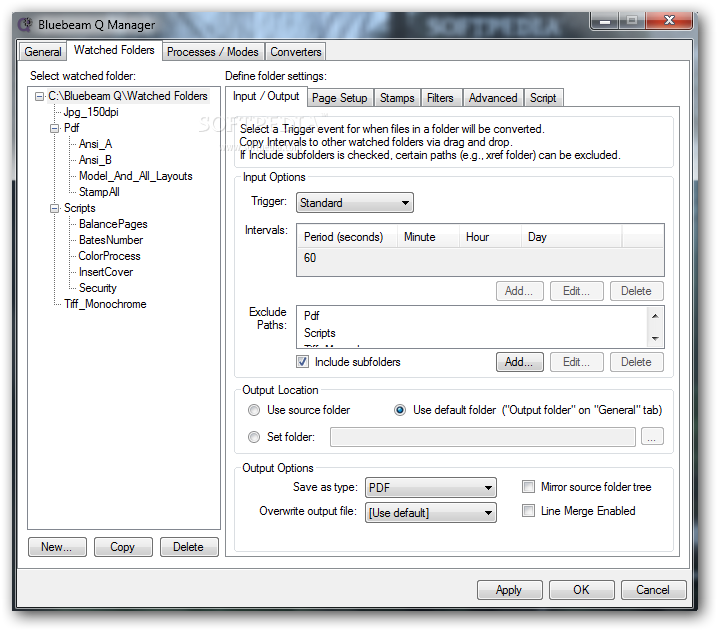Click the Cancel button
The width and height of the screenshot is (718, 631).
[x=653, y=590]
